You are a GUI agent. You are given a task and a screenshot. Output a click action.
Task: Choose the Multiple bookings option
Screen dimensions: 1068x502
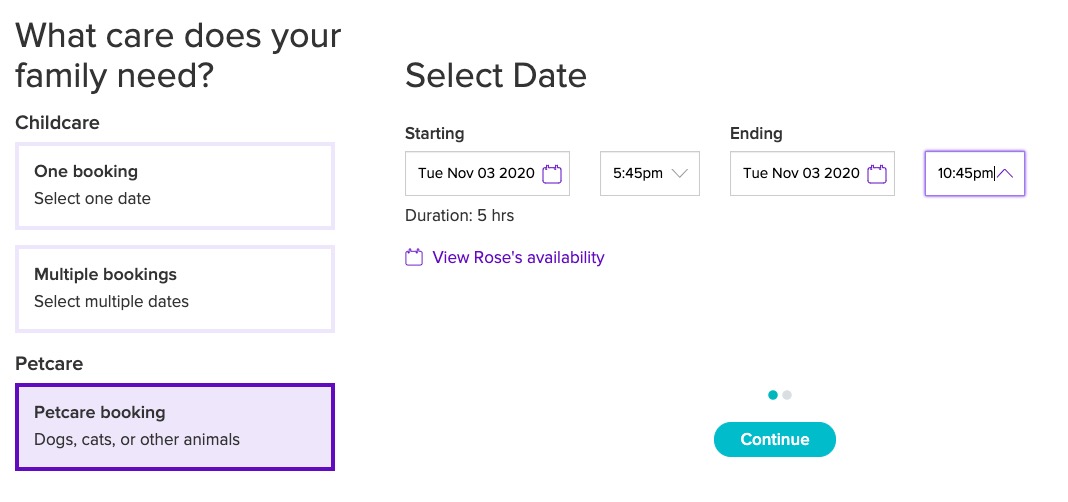tap(174, 289)
